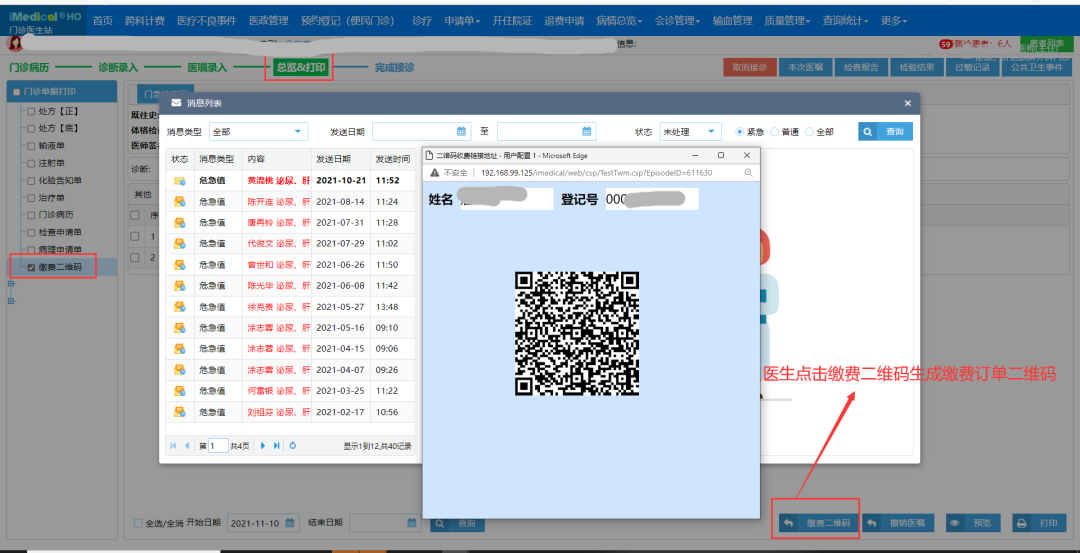Image resolution: width=1080 pixels, height=553 pixels.
Task: Click the status envelope icon in the 黄流桃 row
Action: click(x=180, y=181)
